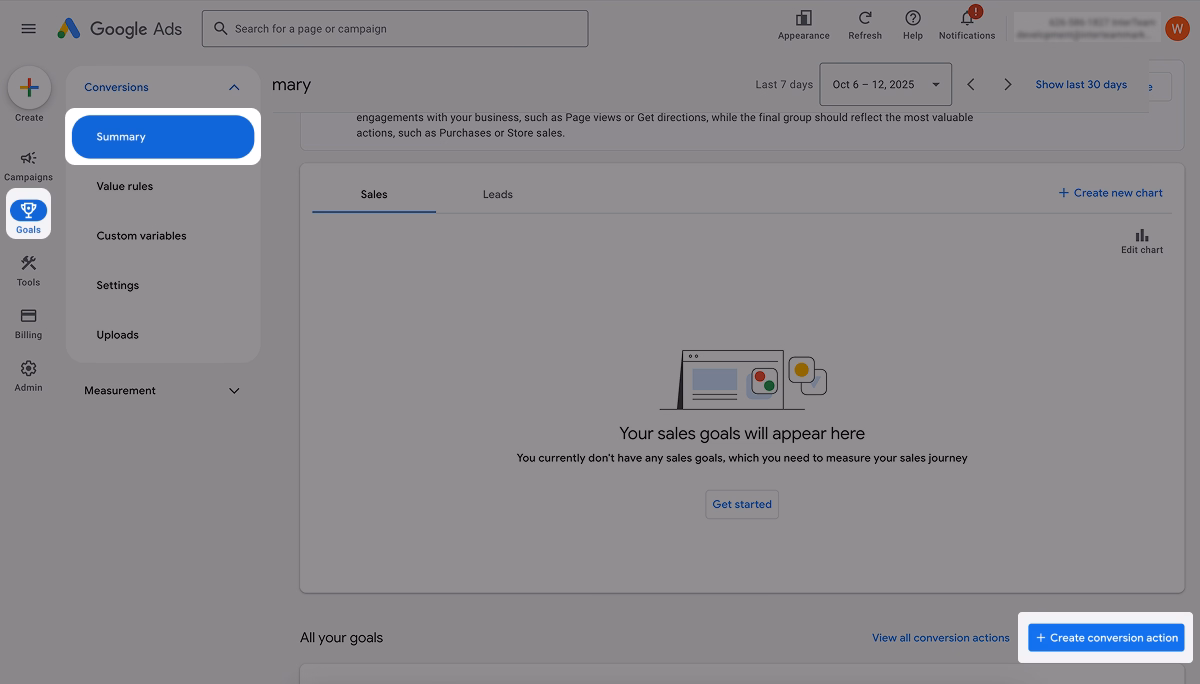Open the Admin gear icon
The width and height of the screenshot is (1200, 684).
[x=28, y=371]
